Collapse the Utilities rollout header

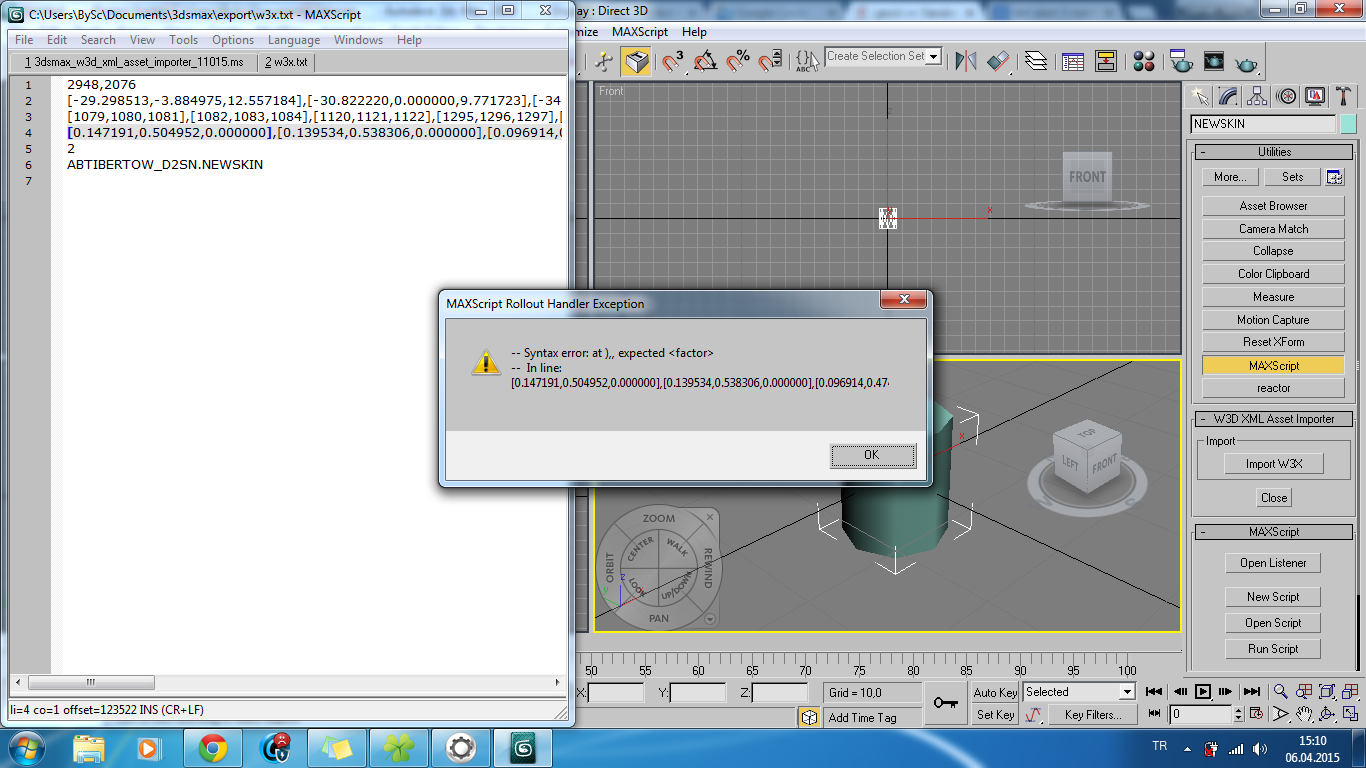click(1274, 152)
